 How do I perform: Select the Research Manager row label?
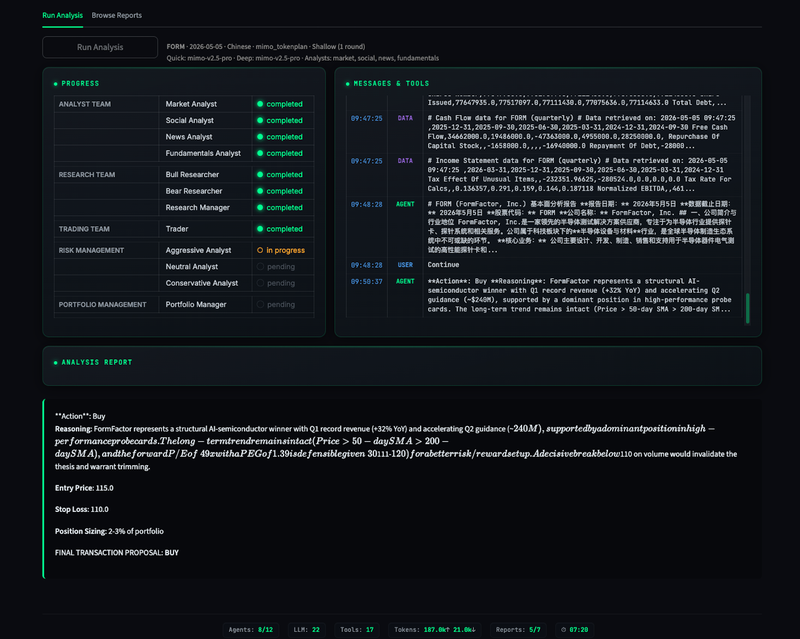197,207
